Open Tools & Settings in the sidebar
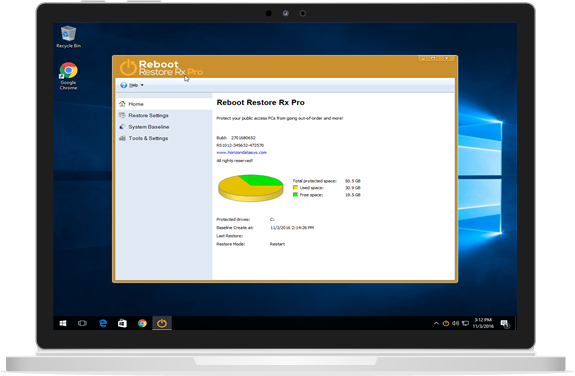This screenshot has height=376, width=575. tap(148, 138)
